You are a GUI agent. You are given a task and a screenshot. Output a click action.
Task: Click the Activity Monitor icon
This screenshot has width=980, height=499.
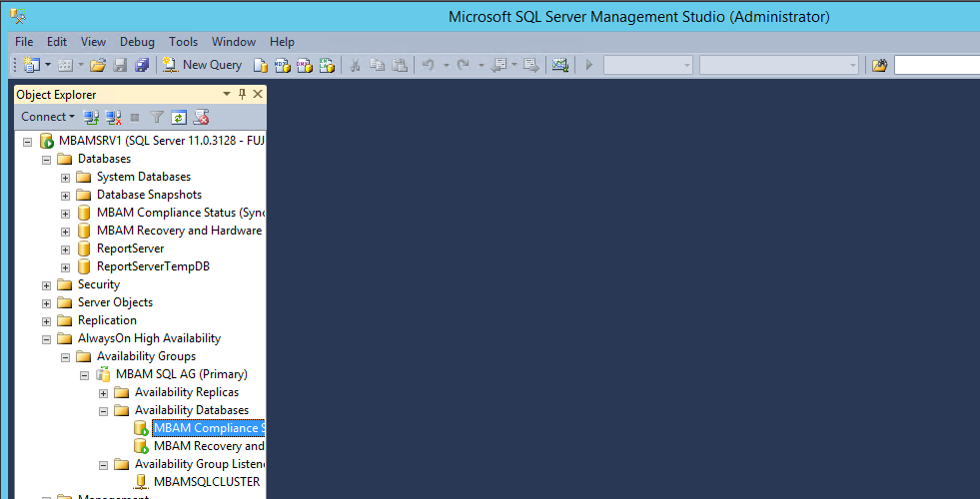[560, 64]
